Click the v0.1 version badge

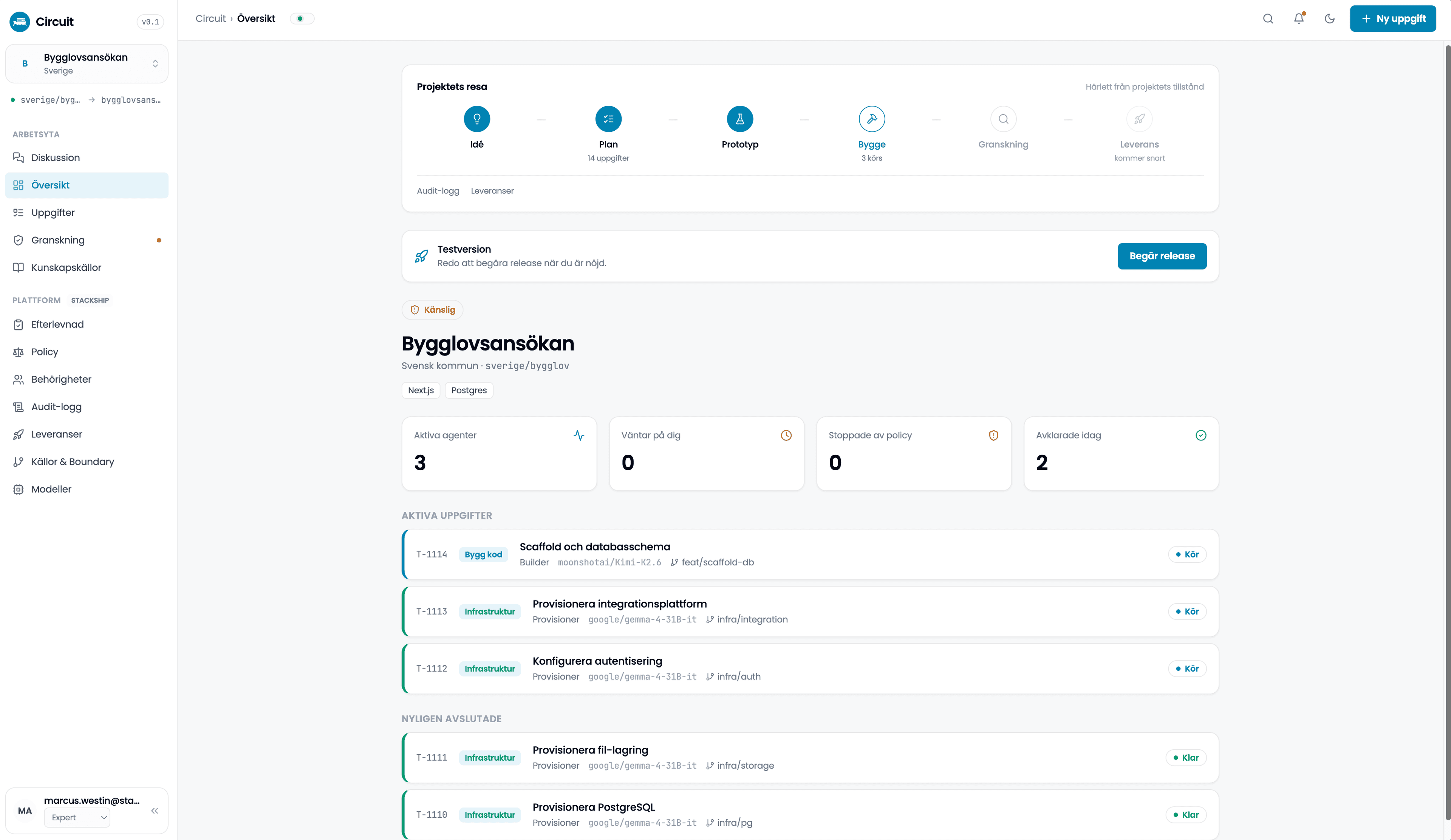pos(150,22)
